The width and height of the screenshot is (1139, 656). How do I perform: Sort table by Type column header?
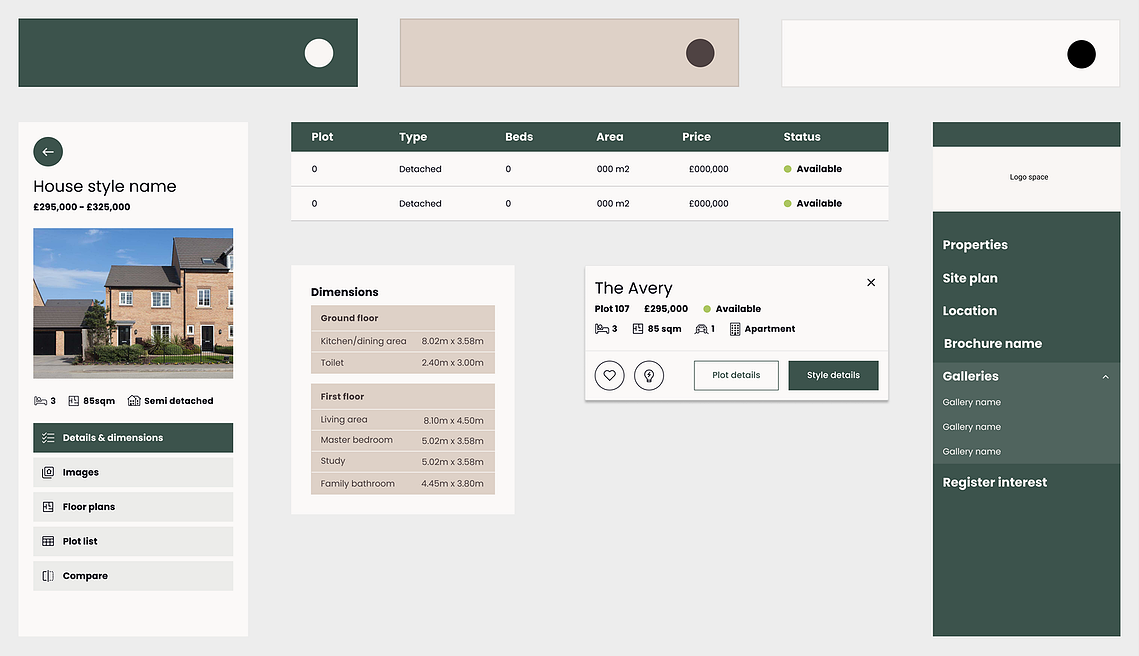(x=413, y=137)
